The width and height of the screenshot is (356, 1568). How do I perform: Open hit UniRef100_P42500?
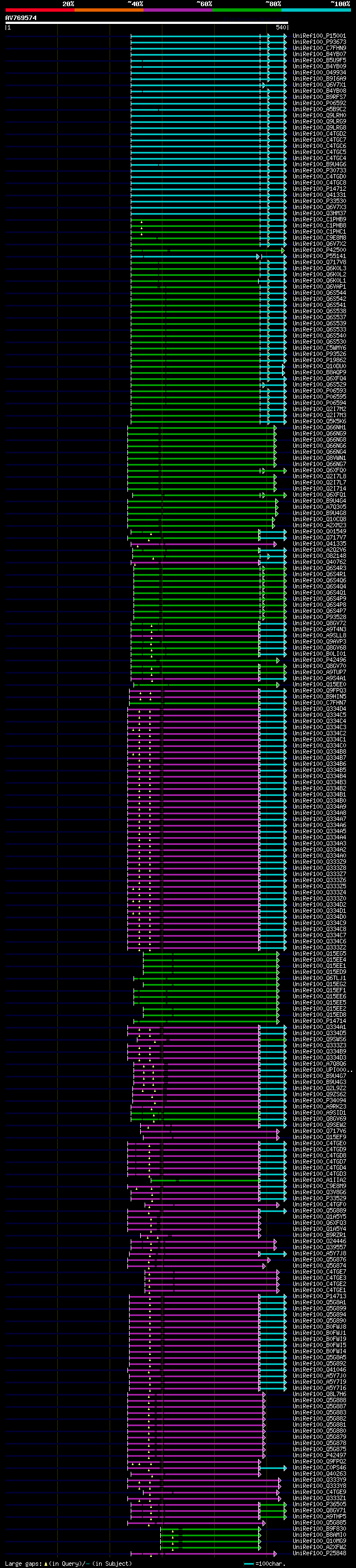pos(319,250)
